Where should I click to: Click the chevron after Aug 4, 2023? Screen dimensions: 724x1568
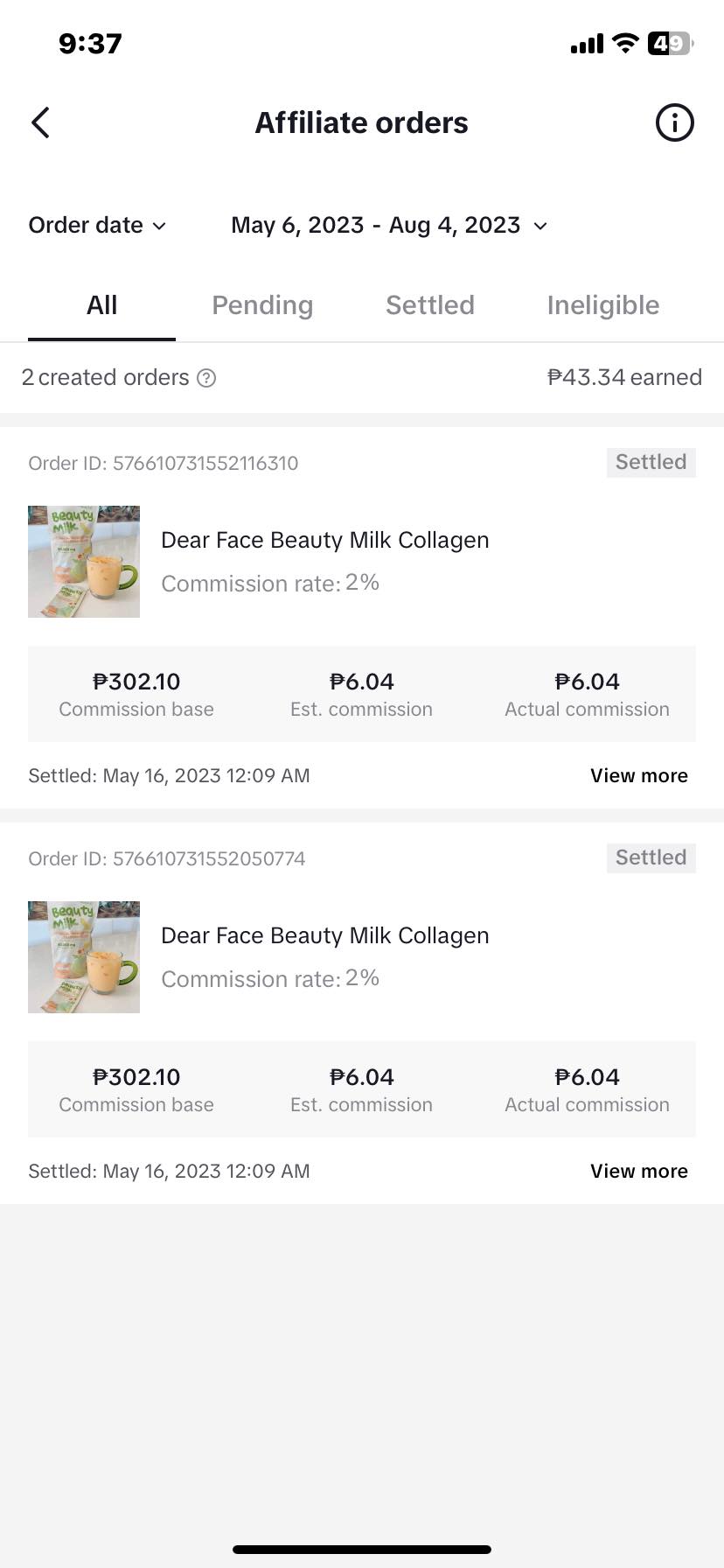pos(540,227)
